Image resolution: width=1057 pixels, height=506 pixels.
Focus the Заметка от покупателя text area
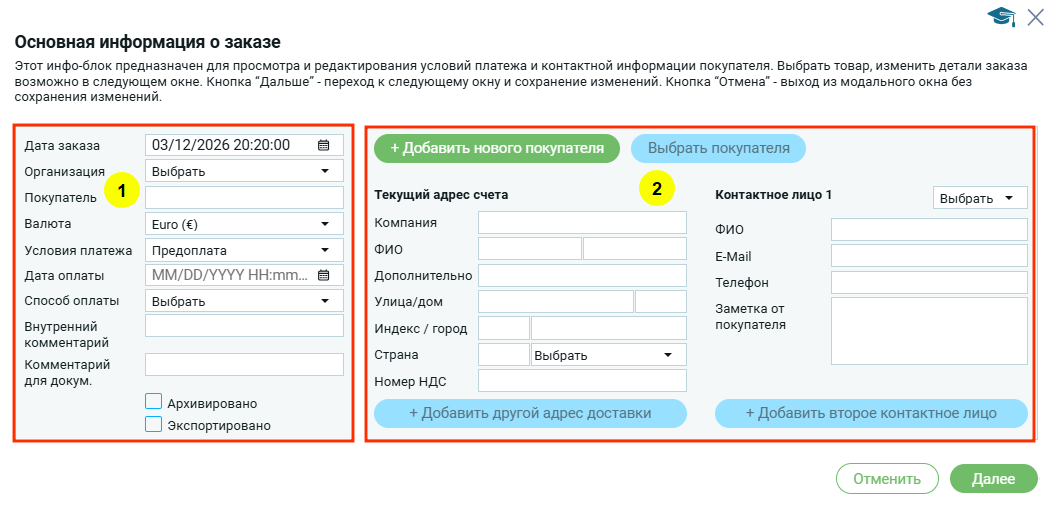point(929,331)
